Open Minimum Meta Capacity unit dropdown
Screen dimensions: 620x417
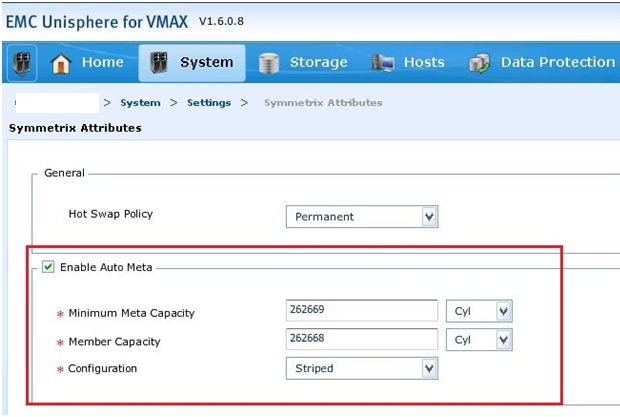click(503, 311)
